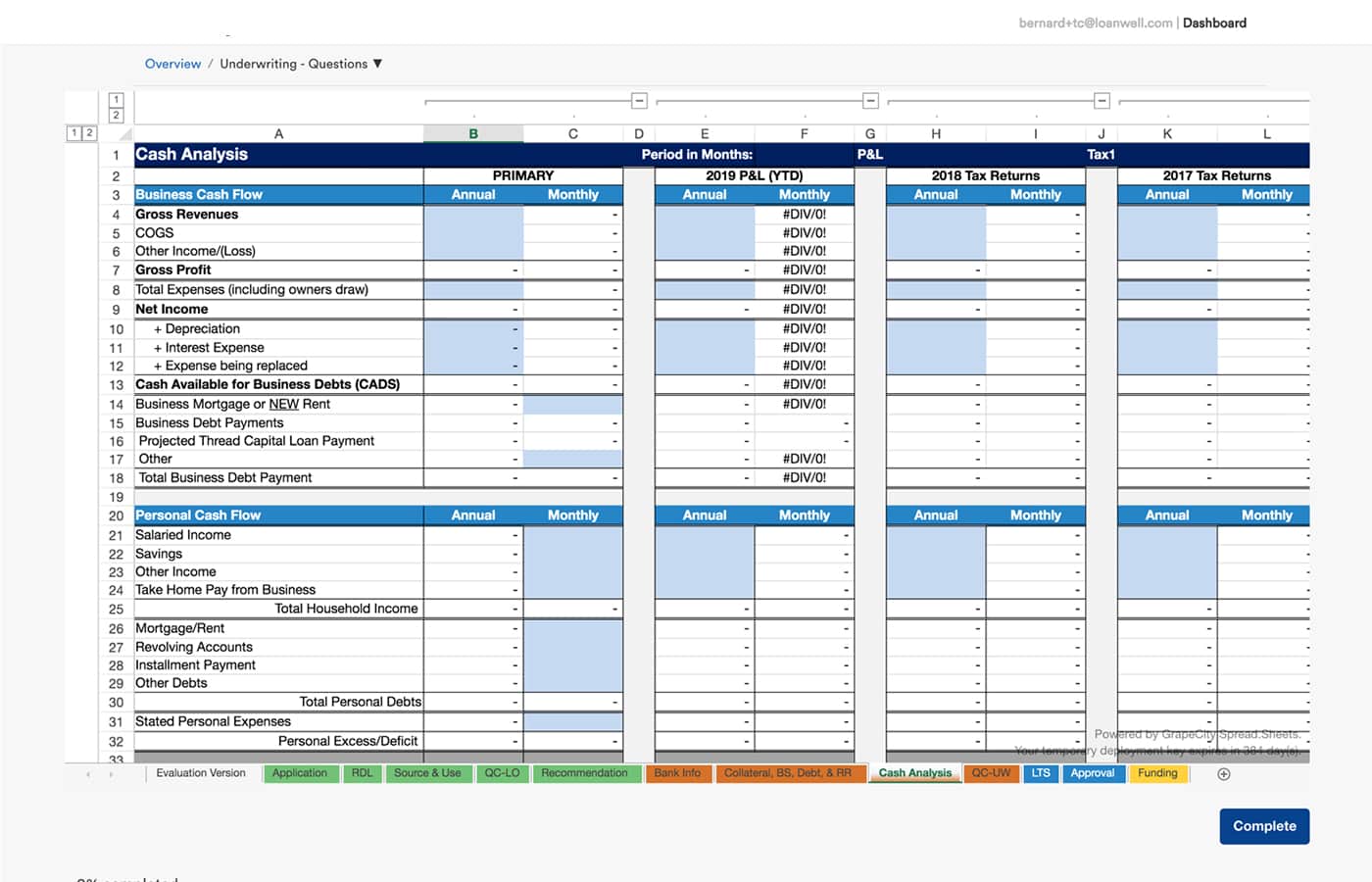This screenshot has width=1372, height=882.
Task: Click the 'Period in Months:' cell
Action: [698, 154]
